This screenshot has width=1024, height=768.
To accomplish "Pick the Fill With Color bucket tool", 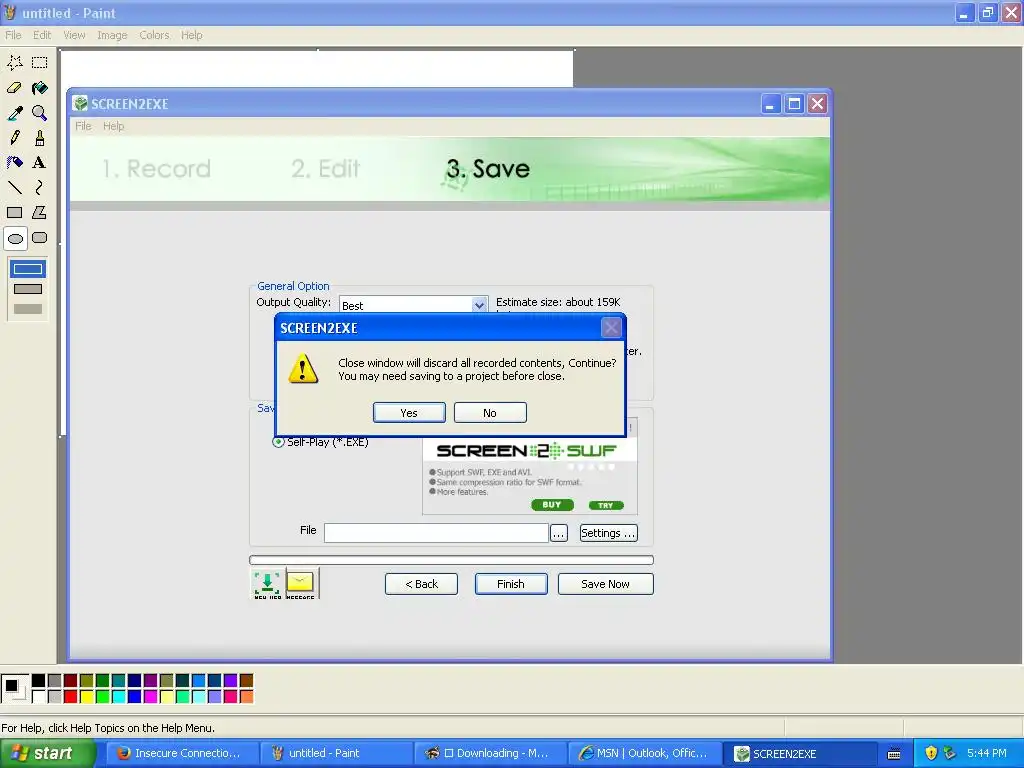I will 40,88.
